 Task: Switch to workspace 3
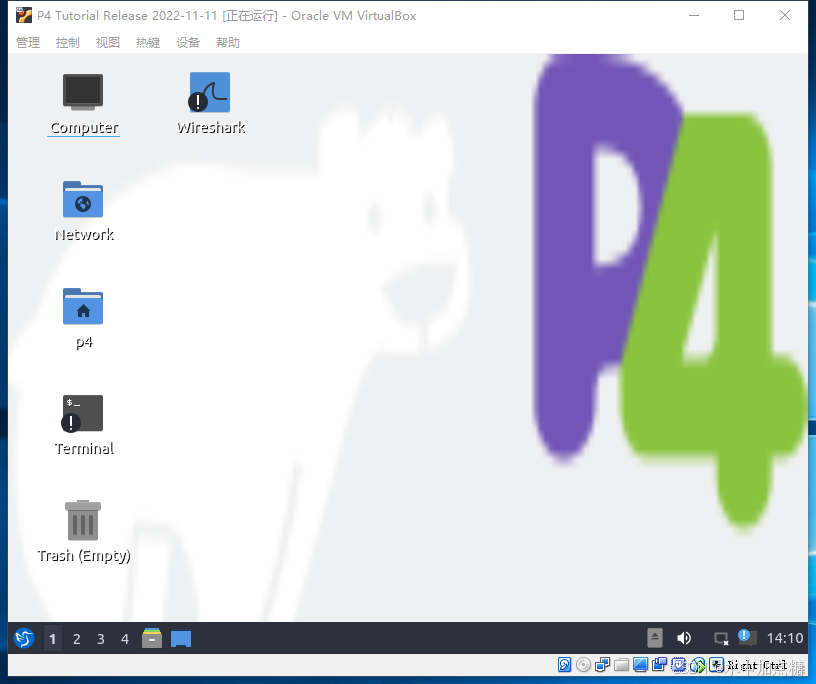(100, 639)
